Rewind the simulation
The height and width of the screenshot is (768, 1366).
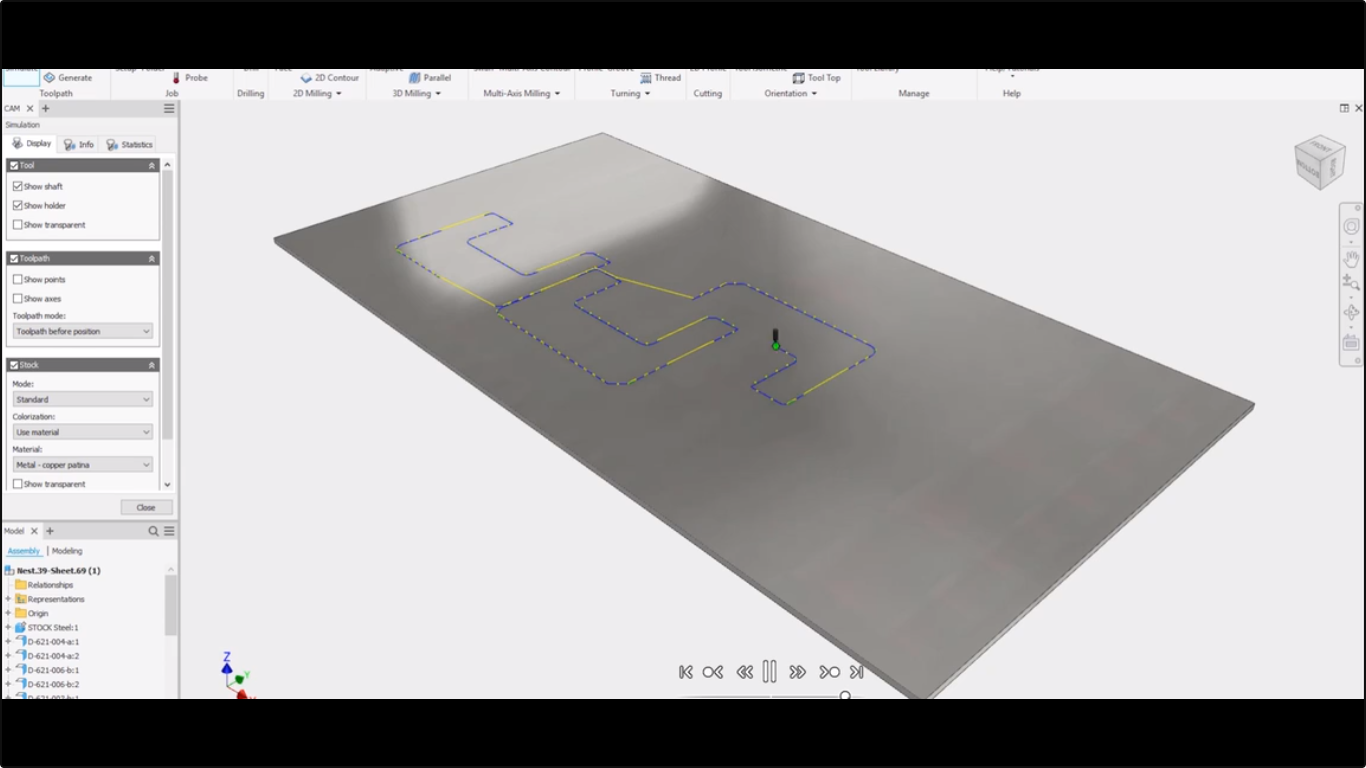pos(744,672)
